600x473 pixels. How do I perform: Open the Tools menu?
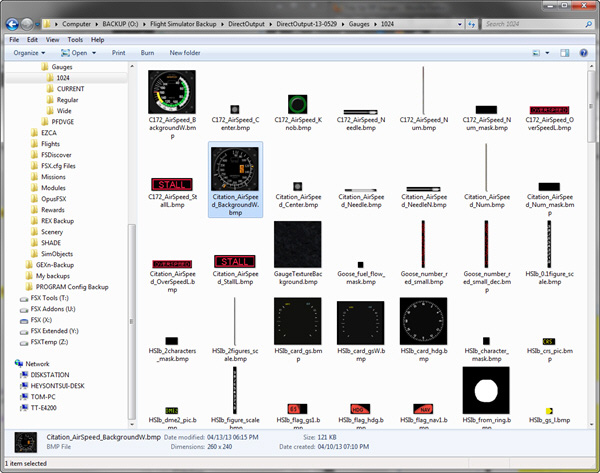tap(75, 40)
